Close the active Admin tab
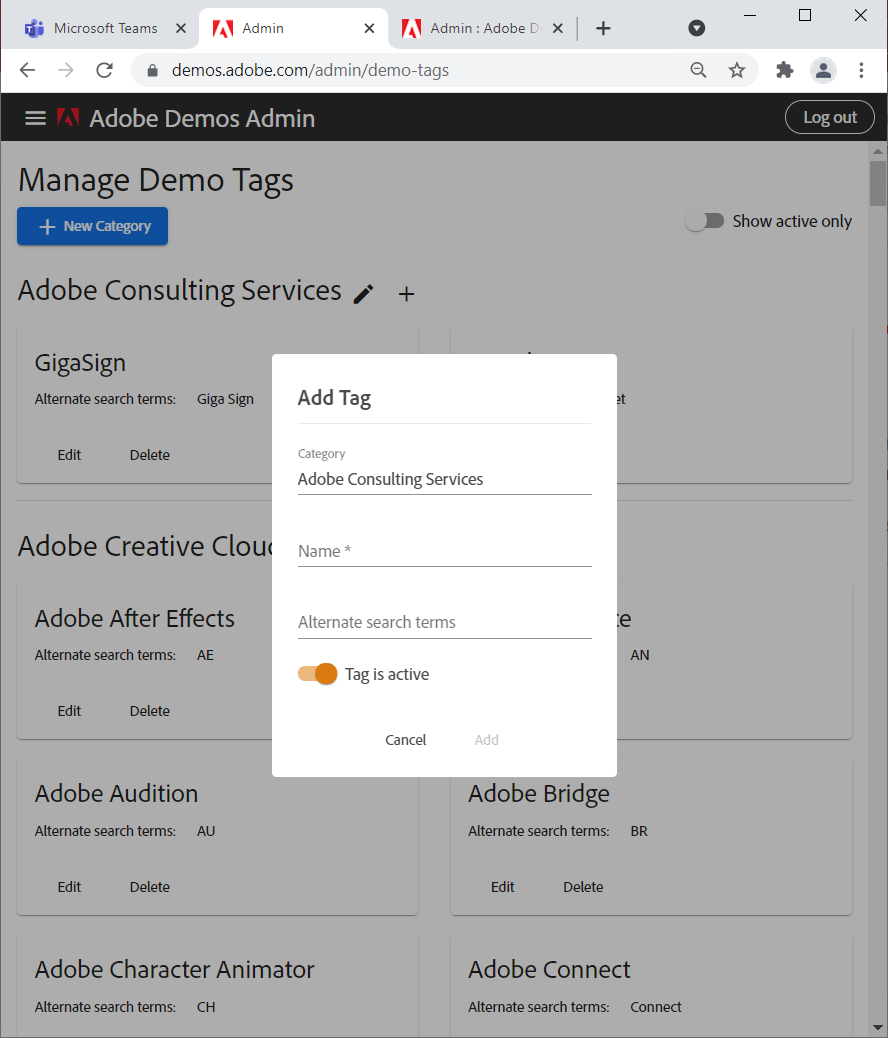The width and height of the screenshot is (888, 1038). pyautogui.click(x=370, y=28)
